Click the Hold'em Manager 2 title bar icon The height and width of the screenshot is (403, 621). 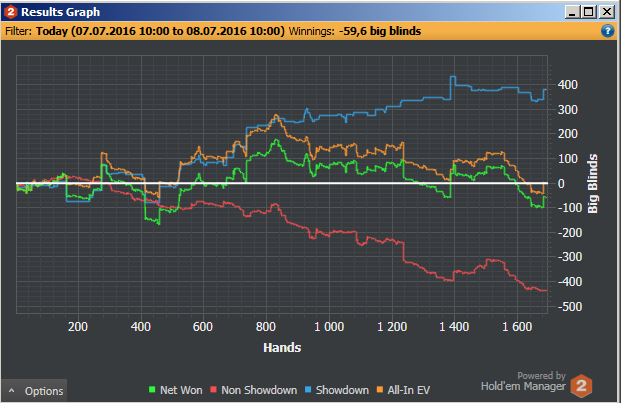click(x=11, y=12)
